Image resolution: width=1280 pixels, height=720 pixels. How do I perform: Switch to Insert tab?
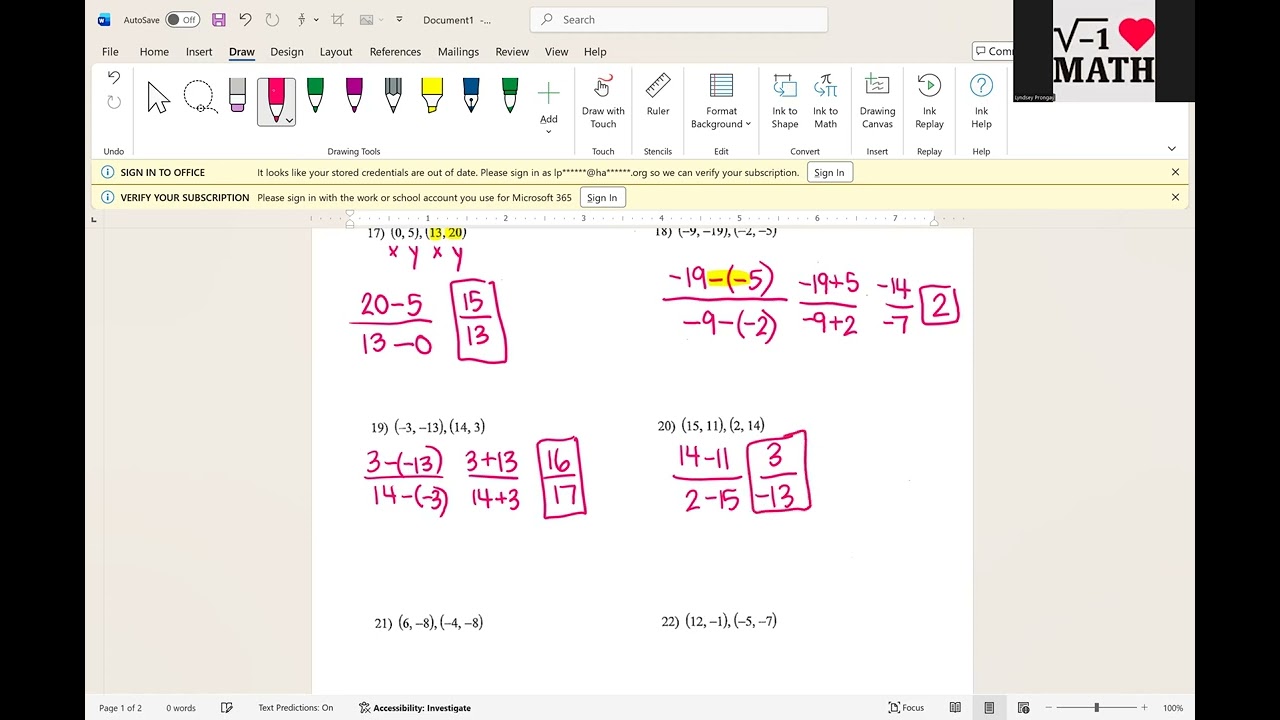tap(199, 52)
